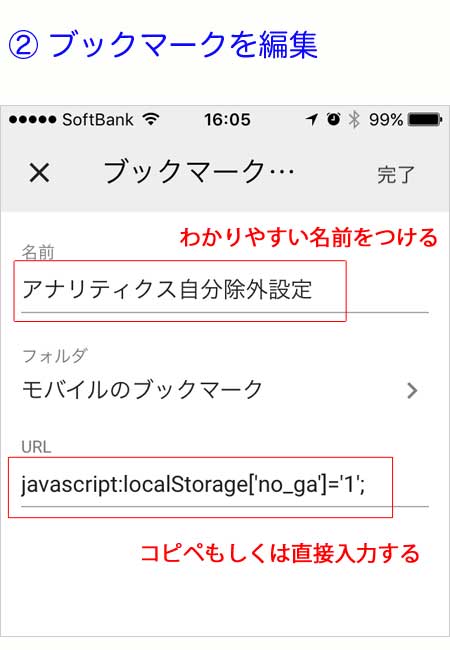Click the Bluetooth status icon
450x650 pixels.
[x=354, y=120]
